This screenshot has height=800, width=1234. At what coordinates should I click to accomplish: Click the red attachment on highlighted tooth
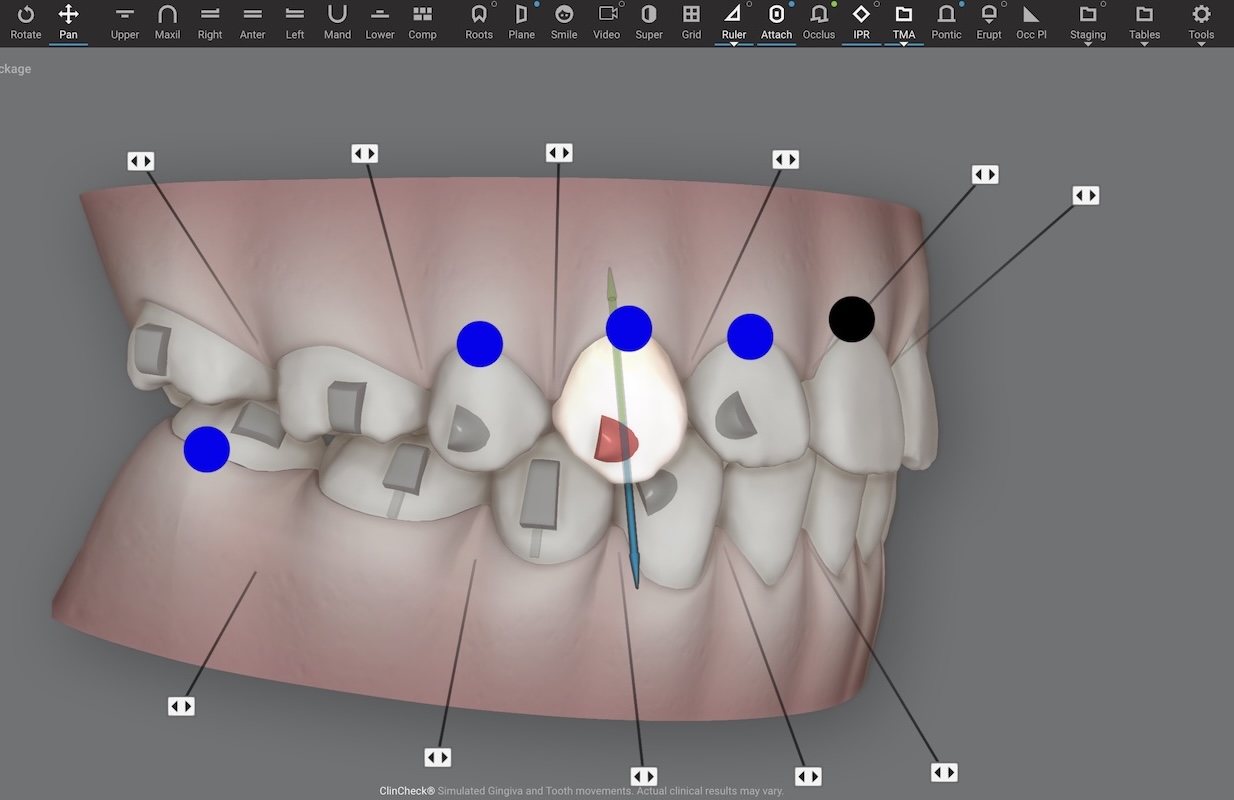(616, 440)
